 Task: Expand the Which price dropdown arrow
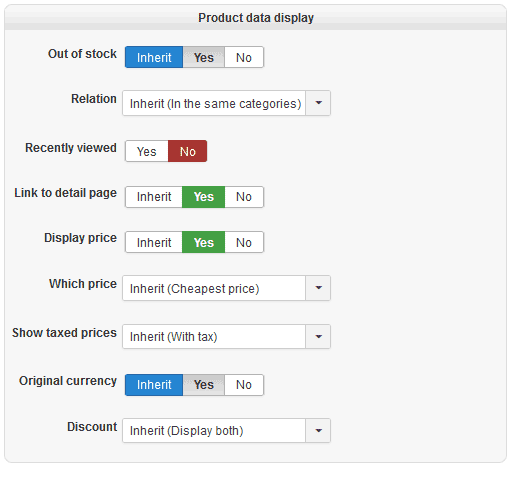point(318,288)
